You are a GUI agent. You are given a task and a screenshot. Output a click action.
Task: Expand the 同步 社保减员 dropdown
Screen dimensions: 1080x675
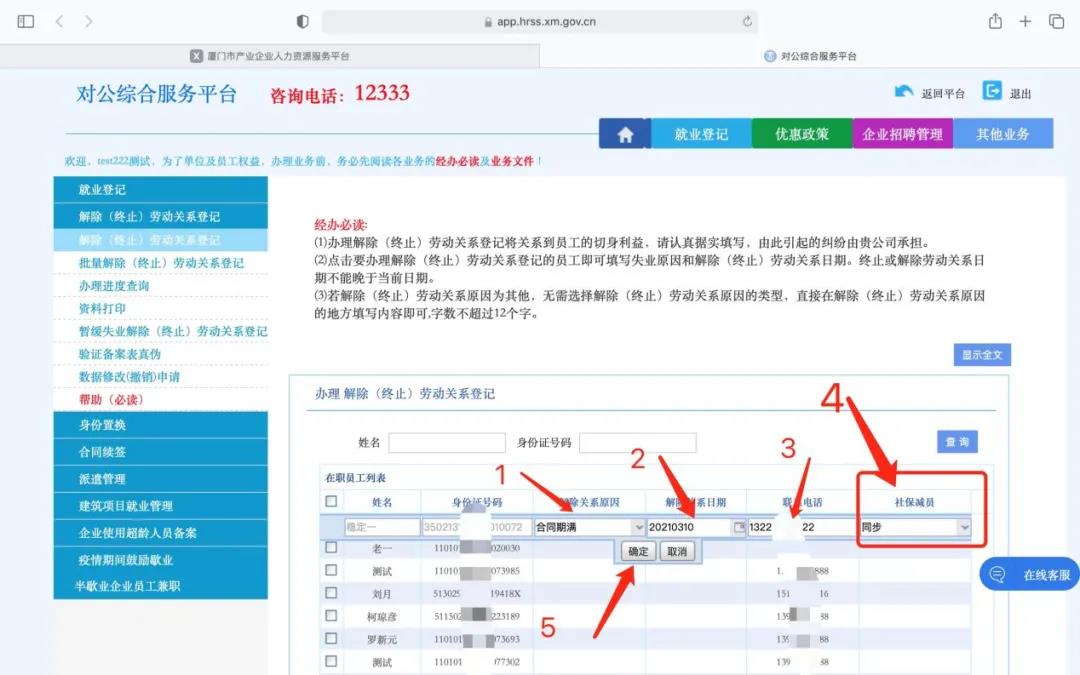[x=964, y=527]
